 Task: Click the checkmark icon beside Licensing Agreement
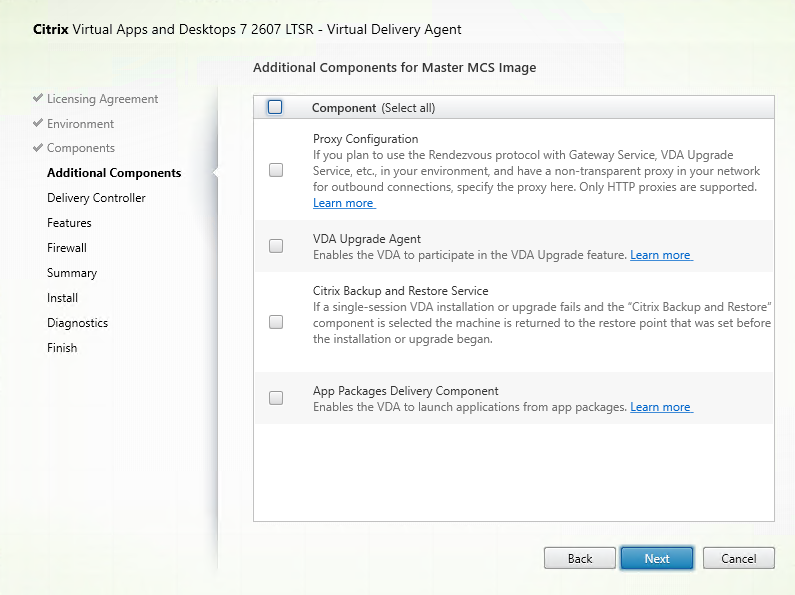[x=38, y=98]
